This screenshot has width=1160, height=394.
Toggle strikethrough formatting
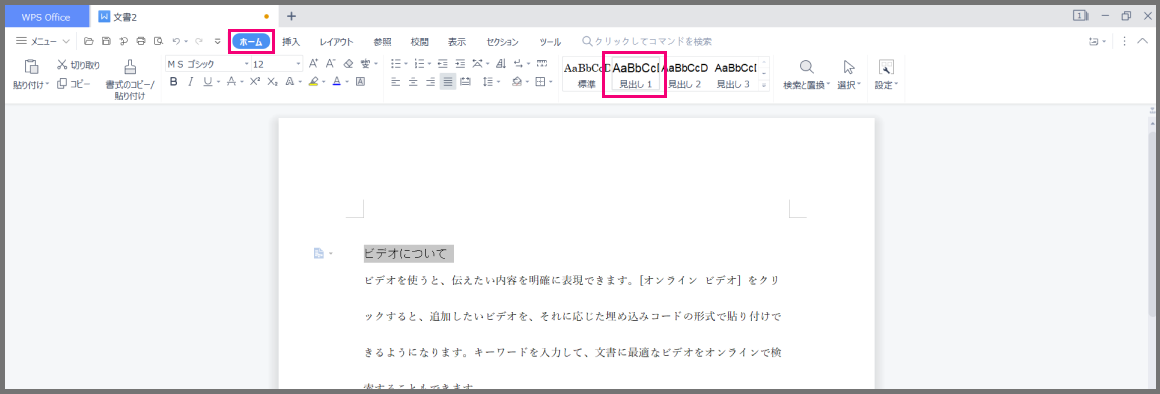(231, 81)
